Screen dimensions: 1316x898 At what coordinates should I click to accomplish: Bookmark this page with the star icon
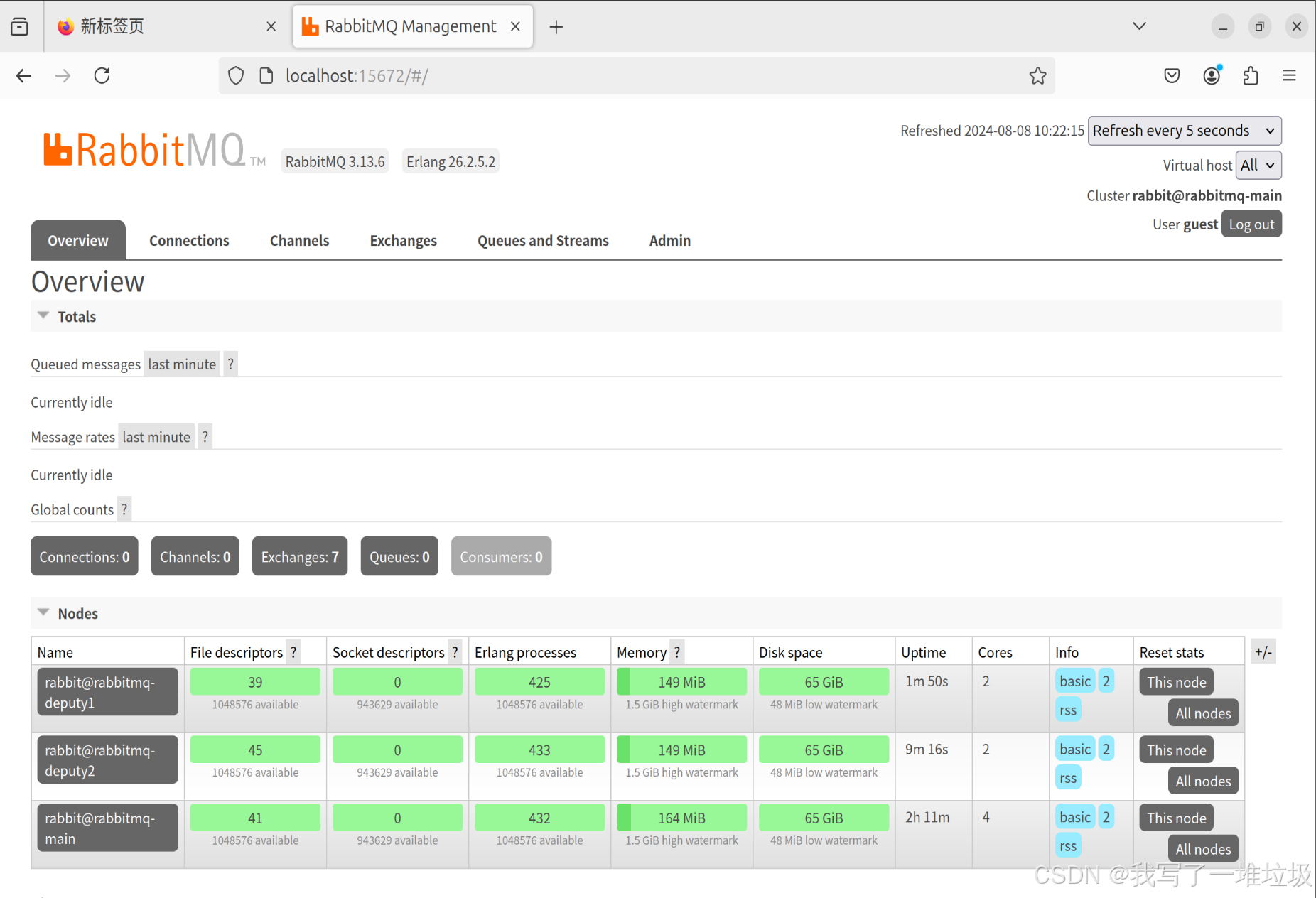click(x=1037, y=76)
